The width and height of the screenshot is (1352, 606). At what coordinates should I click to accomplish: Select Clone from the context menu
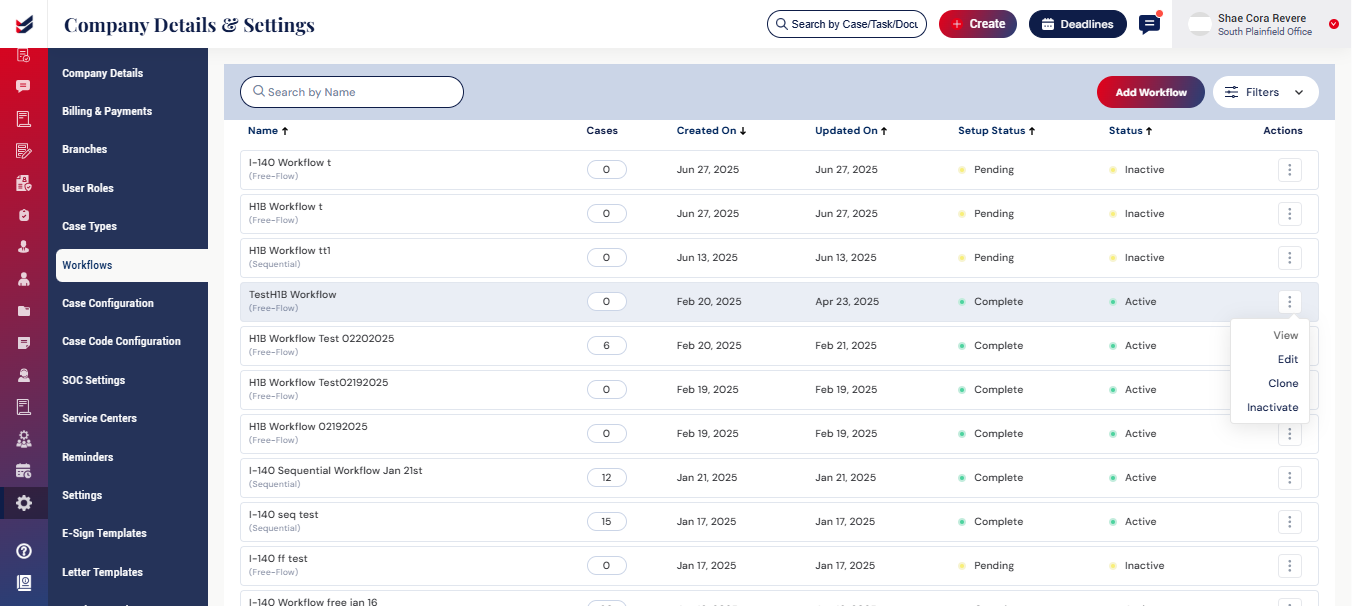click(1283, 383)
